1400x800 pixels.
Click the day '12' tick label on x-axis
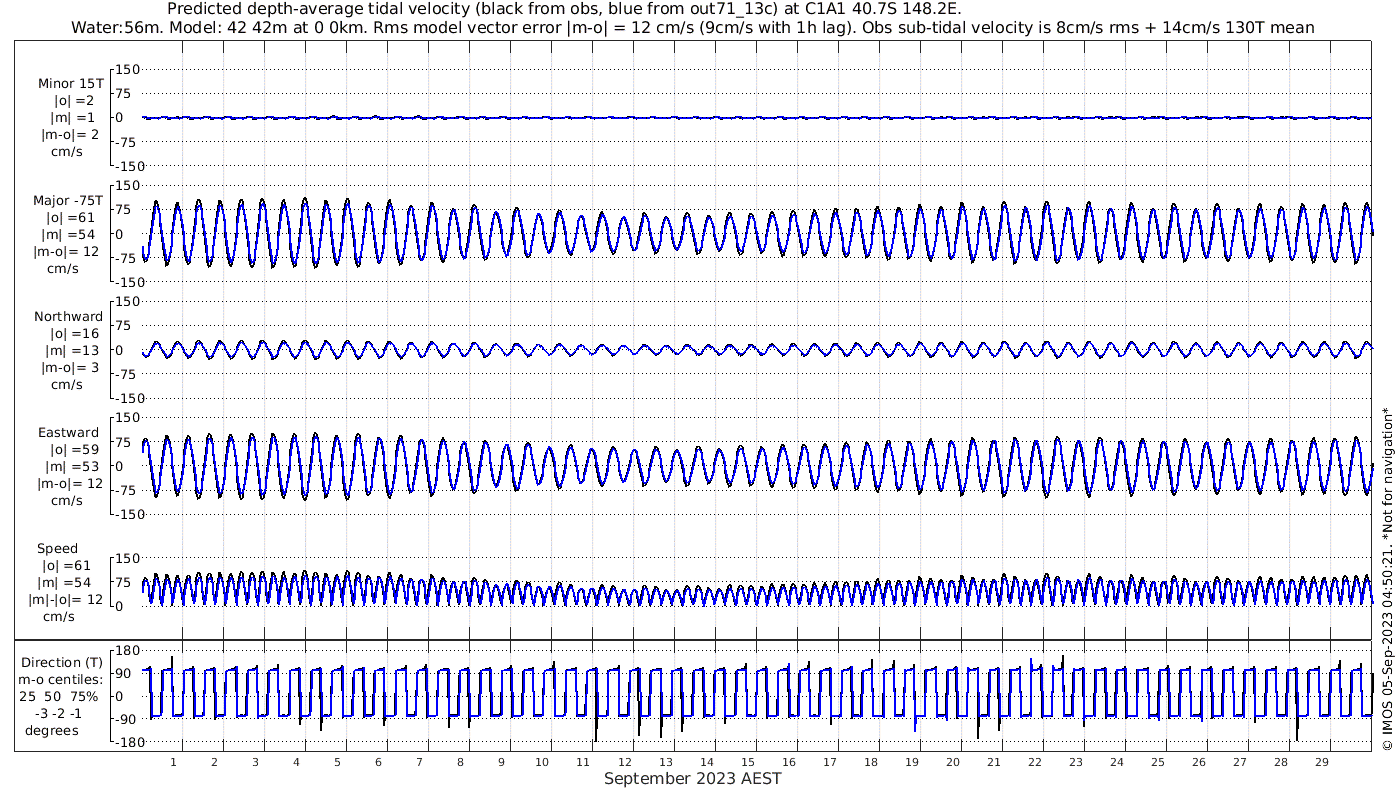pyautogui.click(x=624, y=762)
